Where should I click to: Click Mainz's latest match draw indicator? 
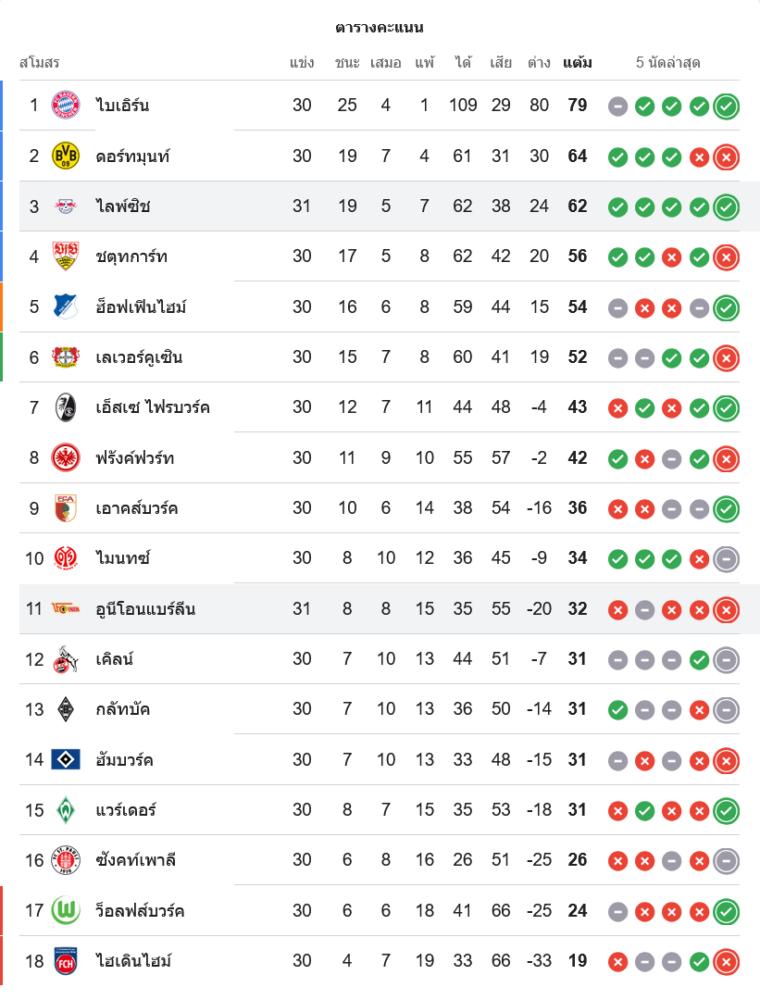[727, 559]
